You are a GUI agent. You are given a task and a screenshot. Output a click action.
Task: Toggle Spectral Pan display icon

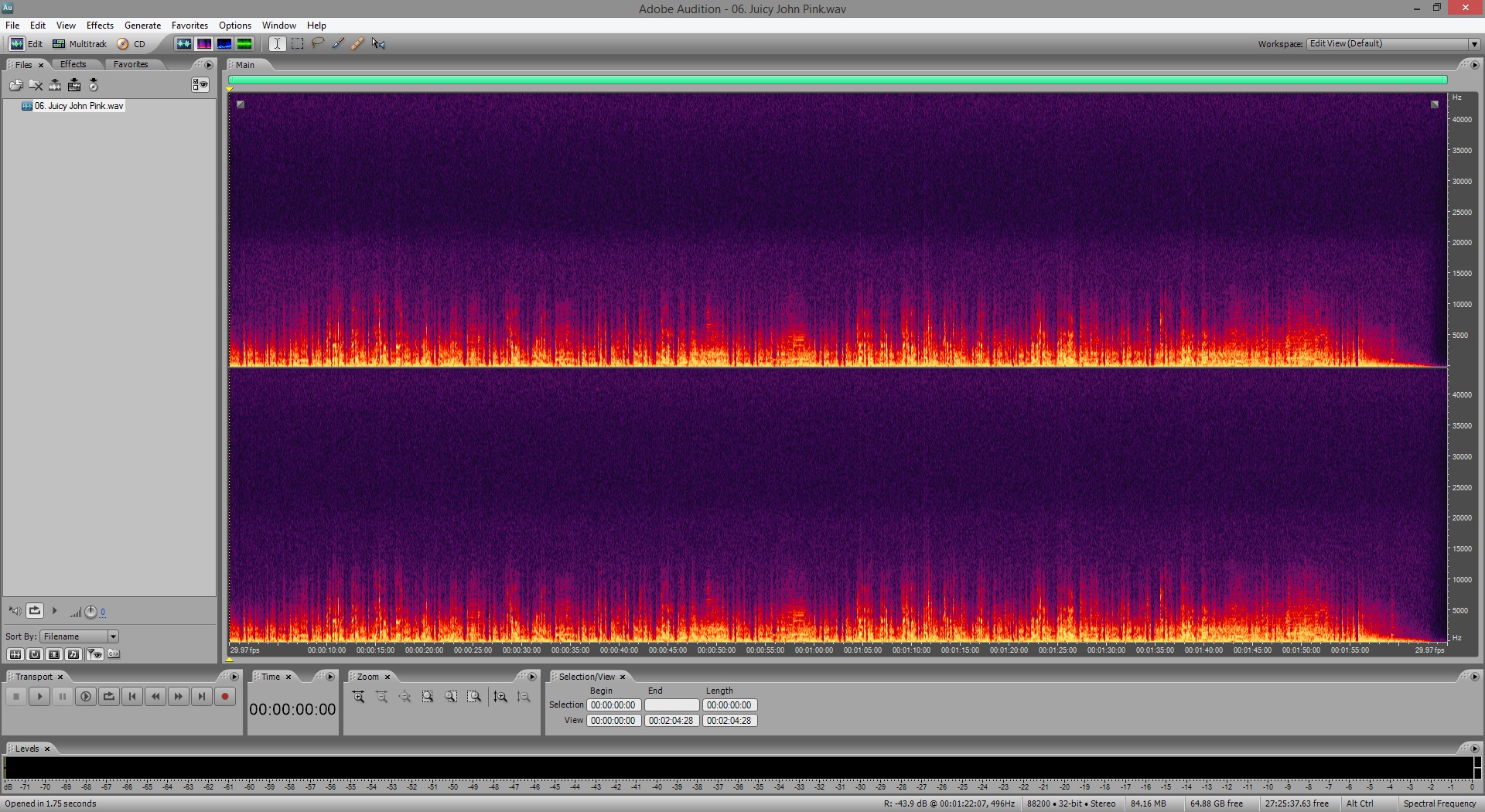(224, 44)
